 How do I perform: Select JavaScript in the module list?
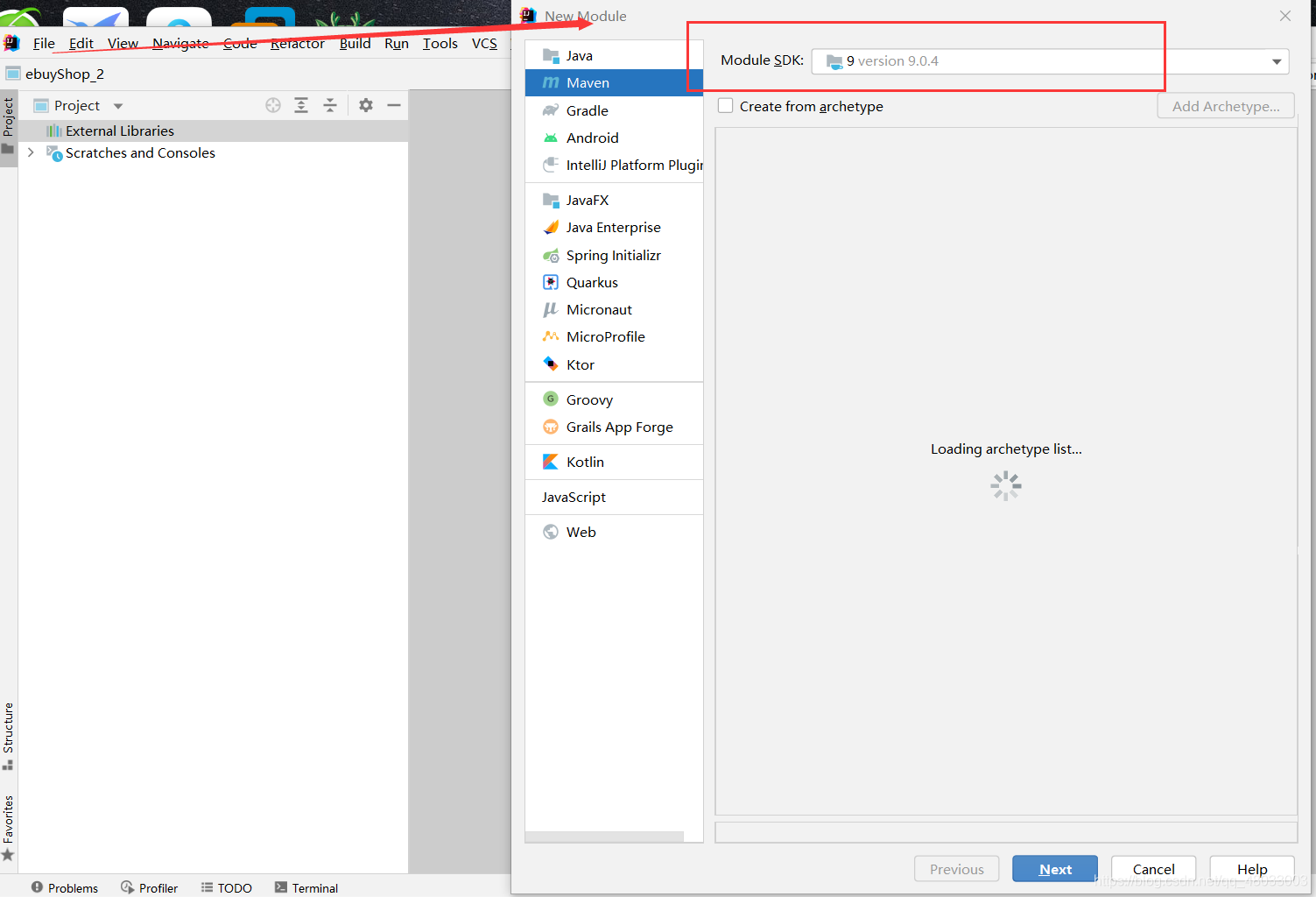614,497
